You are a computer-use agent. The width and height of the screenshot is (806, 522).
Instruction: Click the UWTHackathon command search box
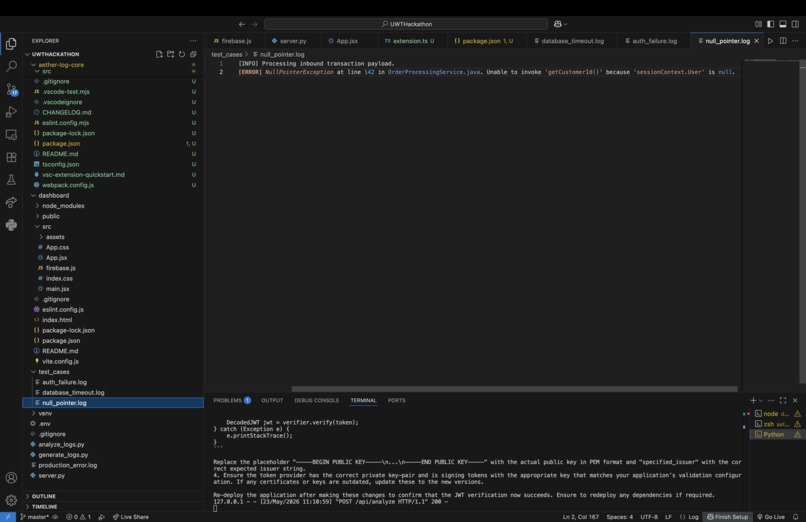pyautogui.click(x=406, y=24)
